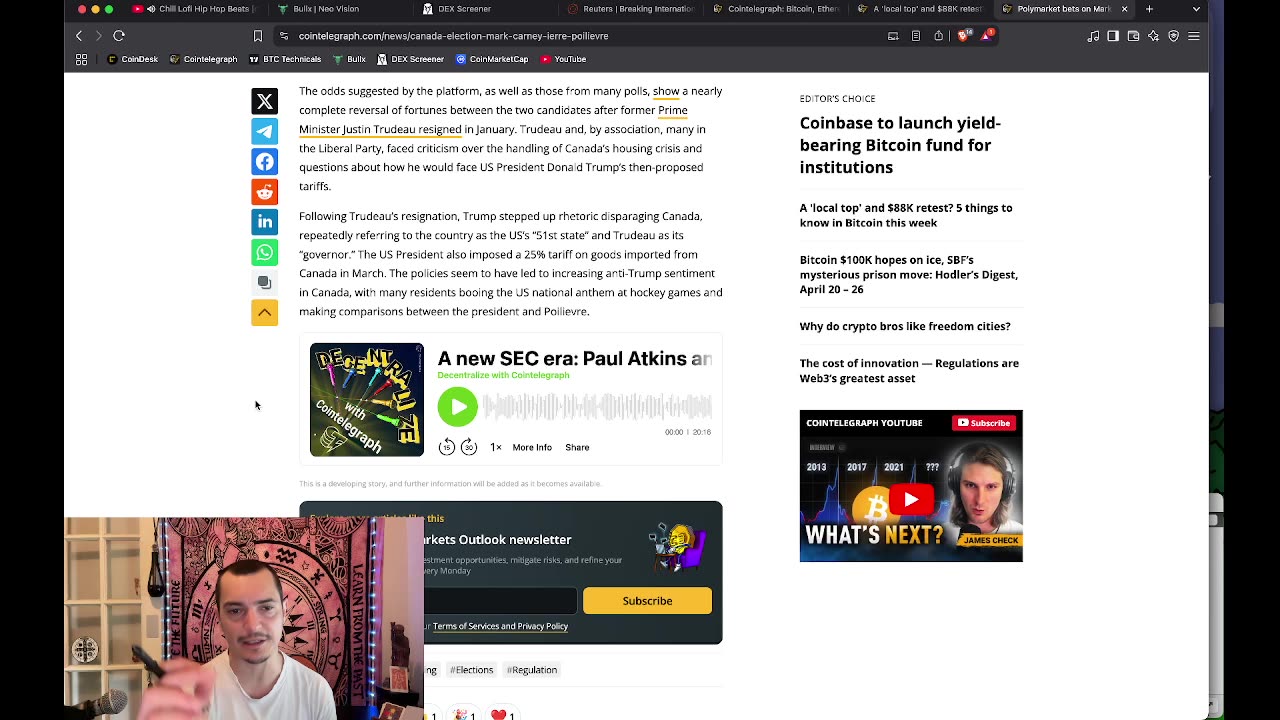The width and height of the screenshot is (1280, 720).
Task: Share article on Facebook
Action: pos(264,162)
